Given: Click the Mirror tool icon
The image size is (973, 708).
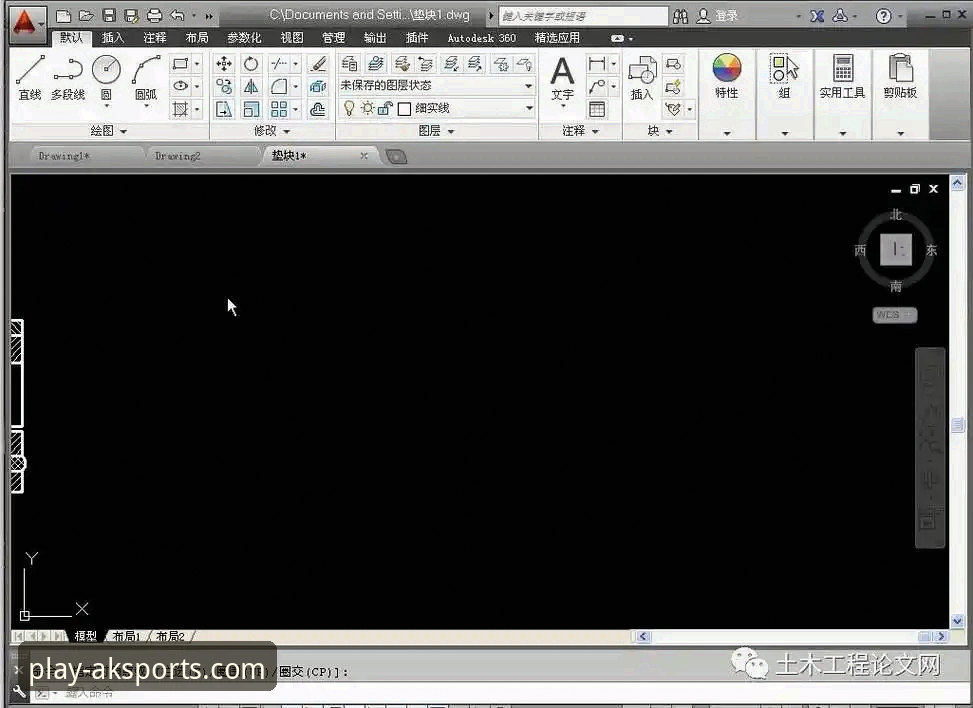Looking at the screenshot, I should coord(251,87).
